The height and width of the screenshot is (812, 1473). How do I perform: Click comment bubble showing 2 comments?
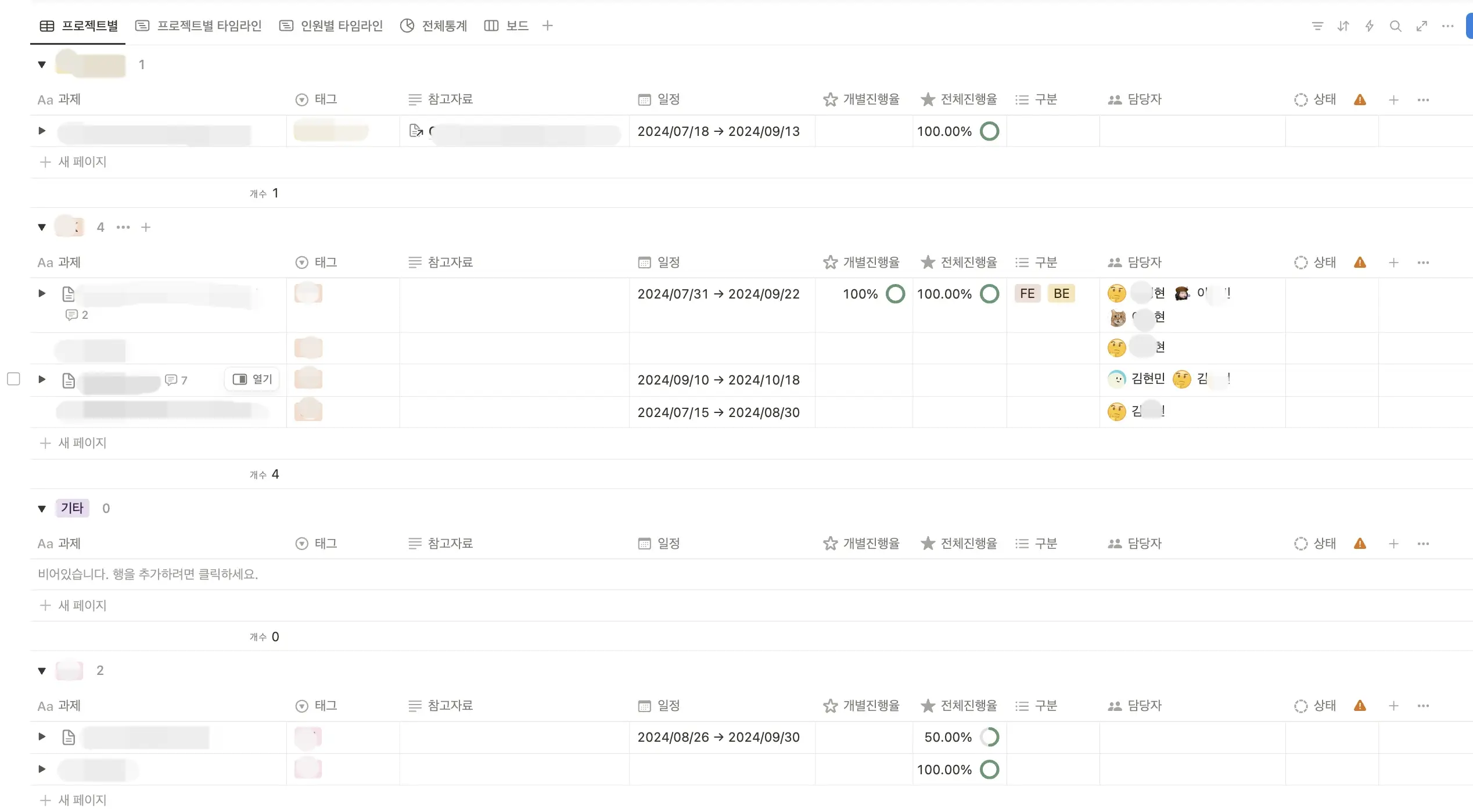point(77,315)
